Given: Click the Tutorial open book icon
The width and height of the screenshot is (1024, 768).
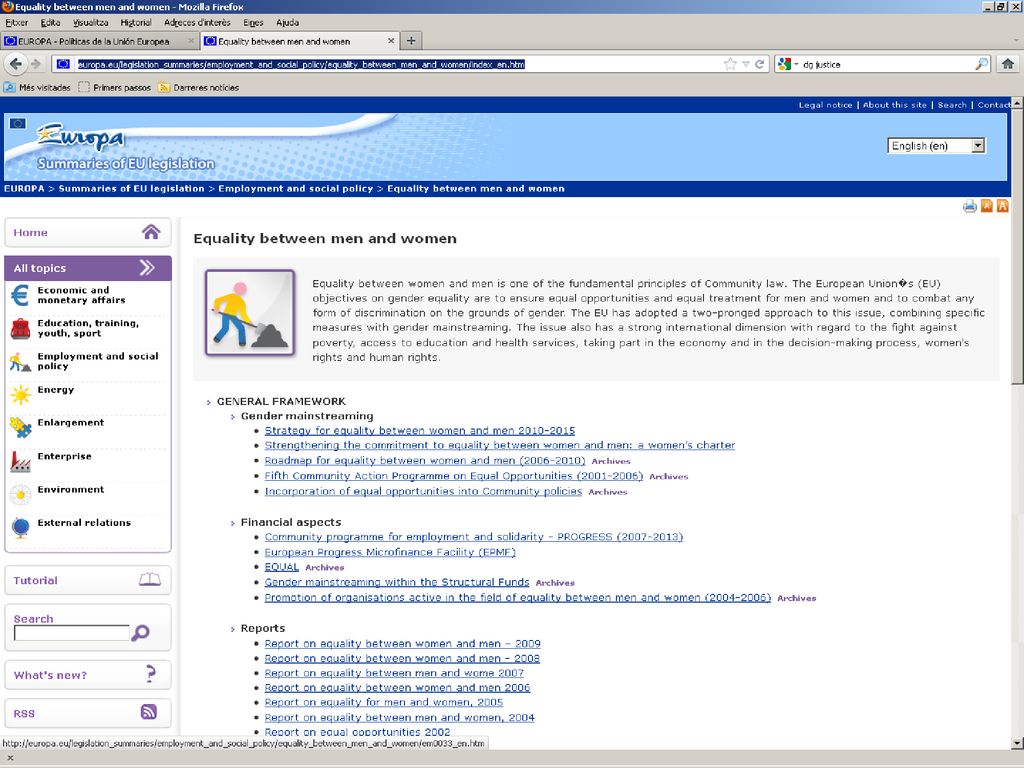Looking at the screenshot, I should point(150,579).
